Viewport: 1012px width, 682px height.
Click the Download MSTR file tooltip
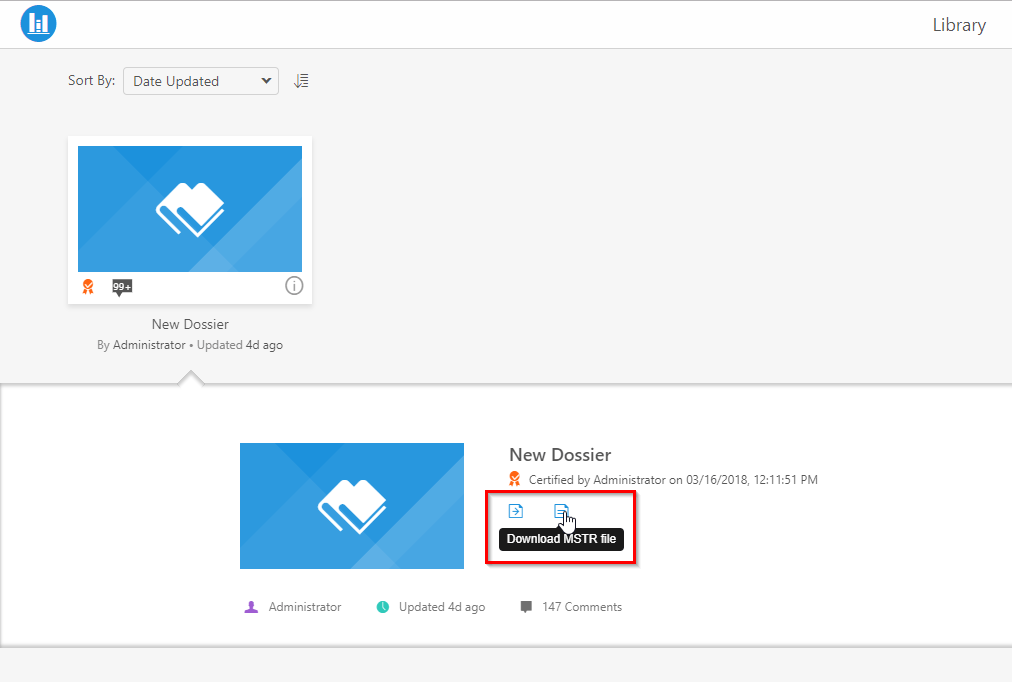coord(561,540)
